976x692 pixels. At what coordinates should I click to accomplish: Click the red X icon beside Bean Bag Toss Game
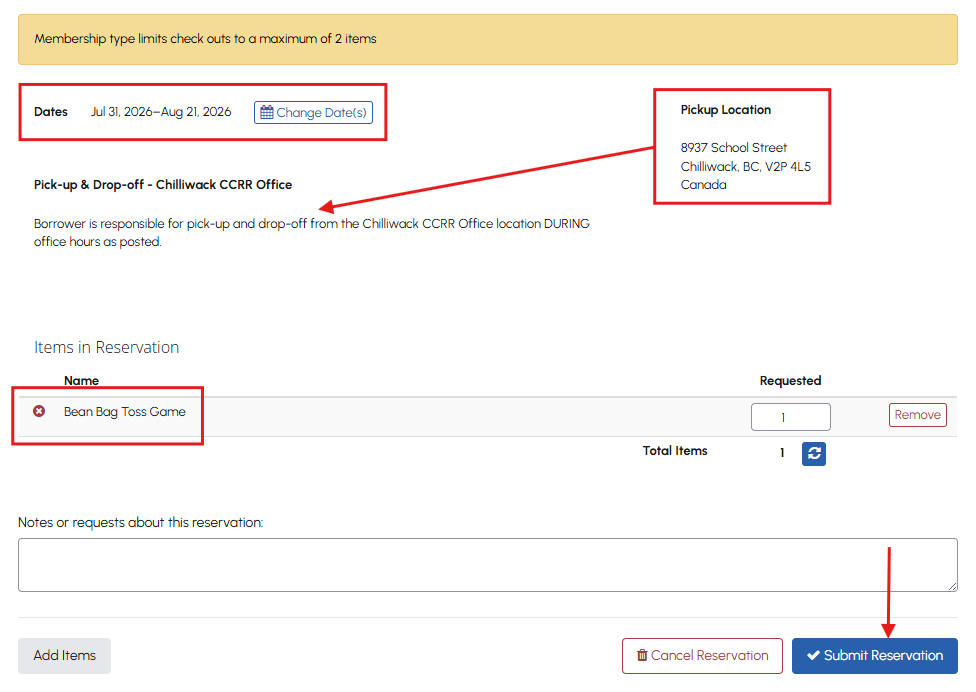(x=39, y=411)
